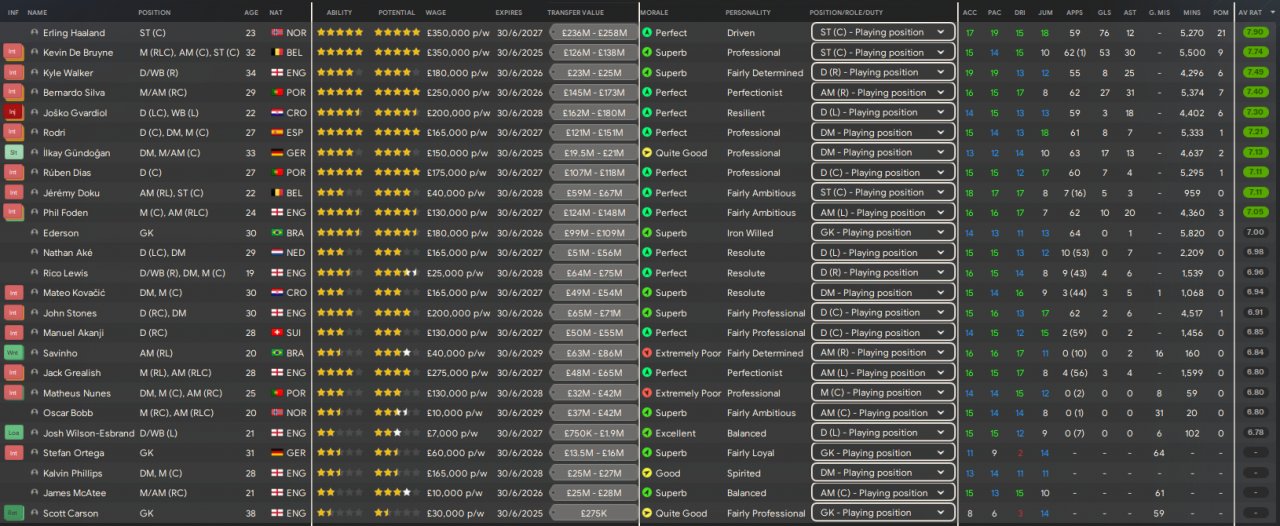Sort by the Potential column header
This screenshot has height=526, width=1280.
point(397,12)
